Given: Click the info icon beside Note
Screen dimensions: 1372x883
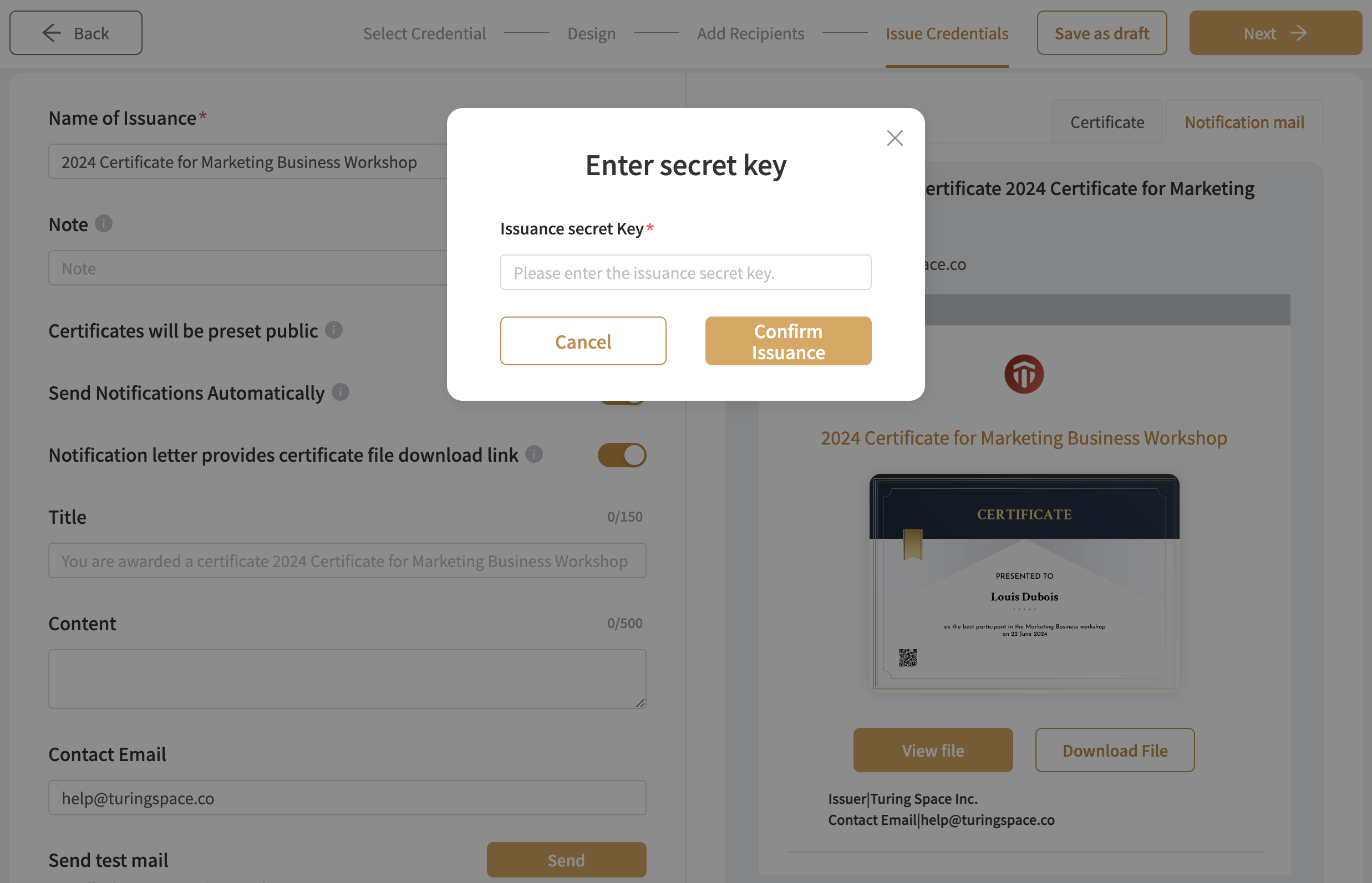Looking at the screenshot, I should tap(103, 223).
